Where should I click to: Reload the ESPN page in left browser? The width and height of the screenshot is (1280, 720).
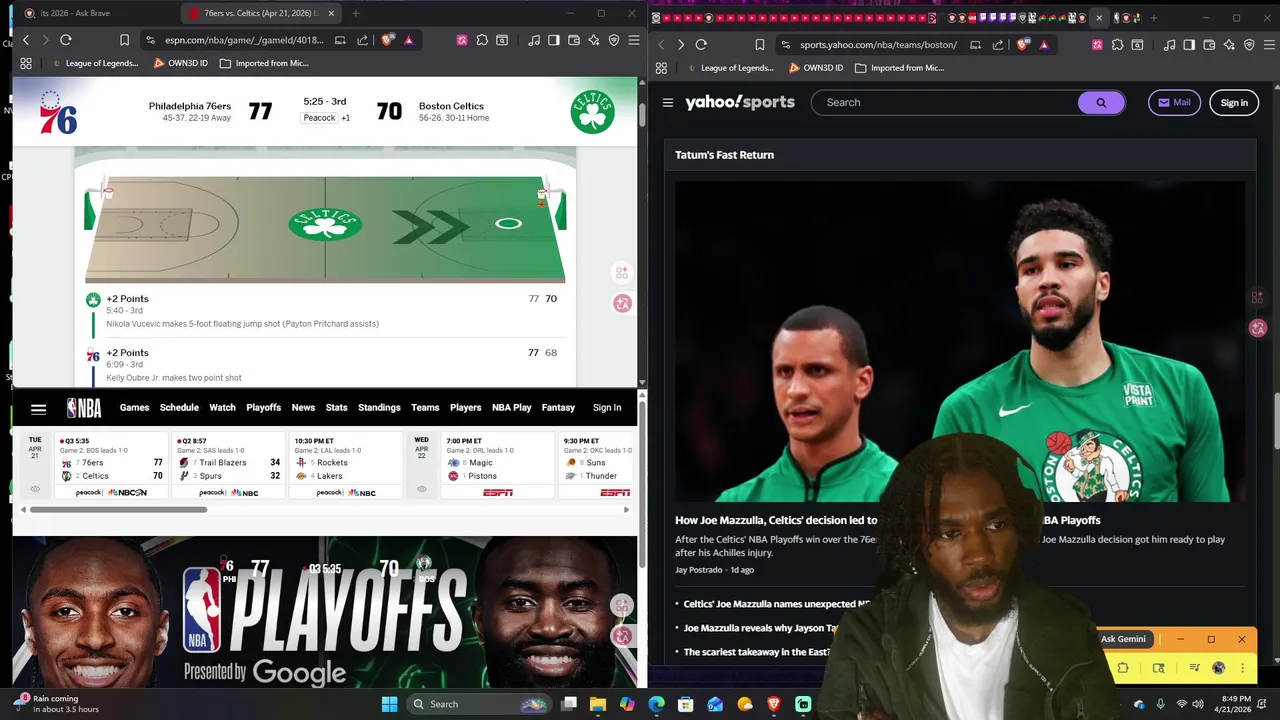coord(66,40)
